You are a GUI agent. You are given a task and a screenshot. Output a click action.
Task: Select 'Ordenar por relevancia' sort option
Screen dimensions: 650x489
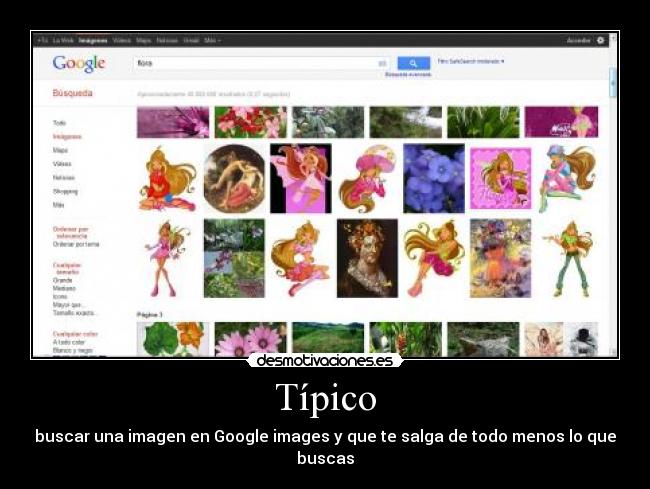click(71, 232)
